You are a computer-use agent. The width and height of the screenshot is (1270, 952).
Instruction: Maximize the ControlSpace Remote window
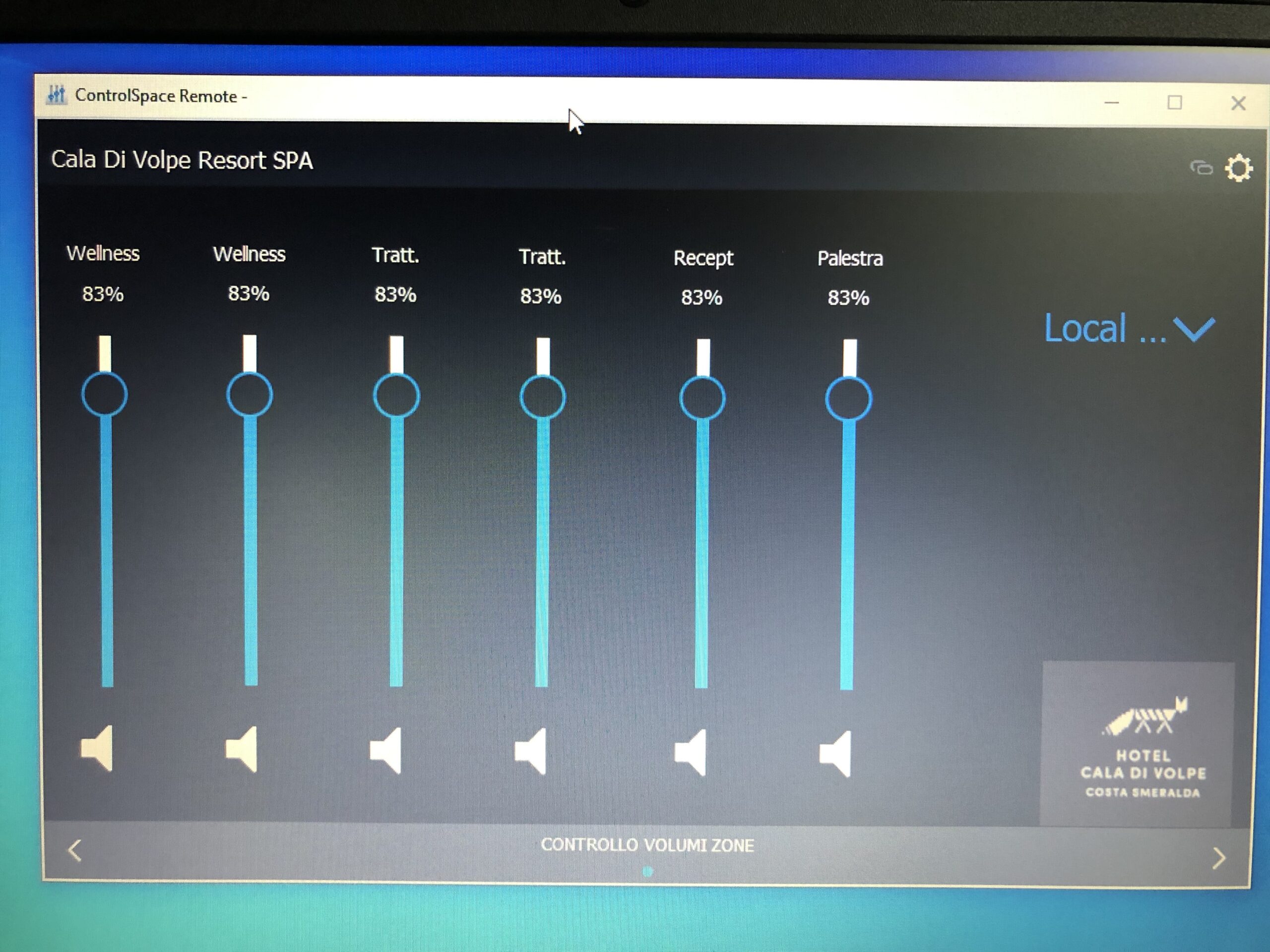(1175, 103)
